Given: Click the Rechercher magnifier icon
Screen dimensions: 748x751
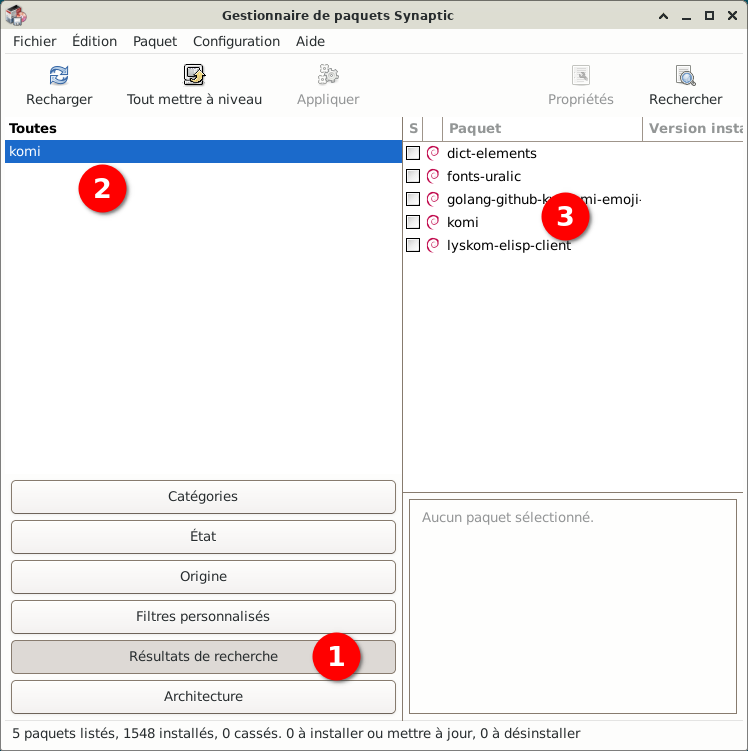Looking at the screenshot, I should 685,75.
